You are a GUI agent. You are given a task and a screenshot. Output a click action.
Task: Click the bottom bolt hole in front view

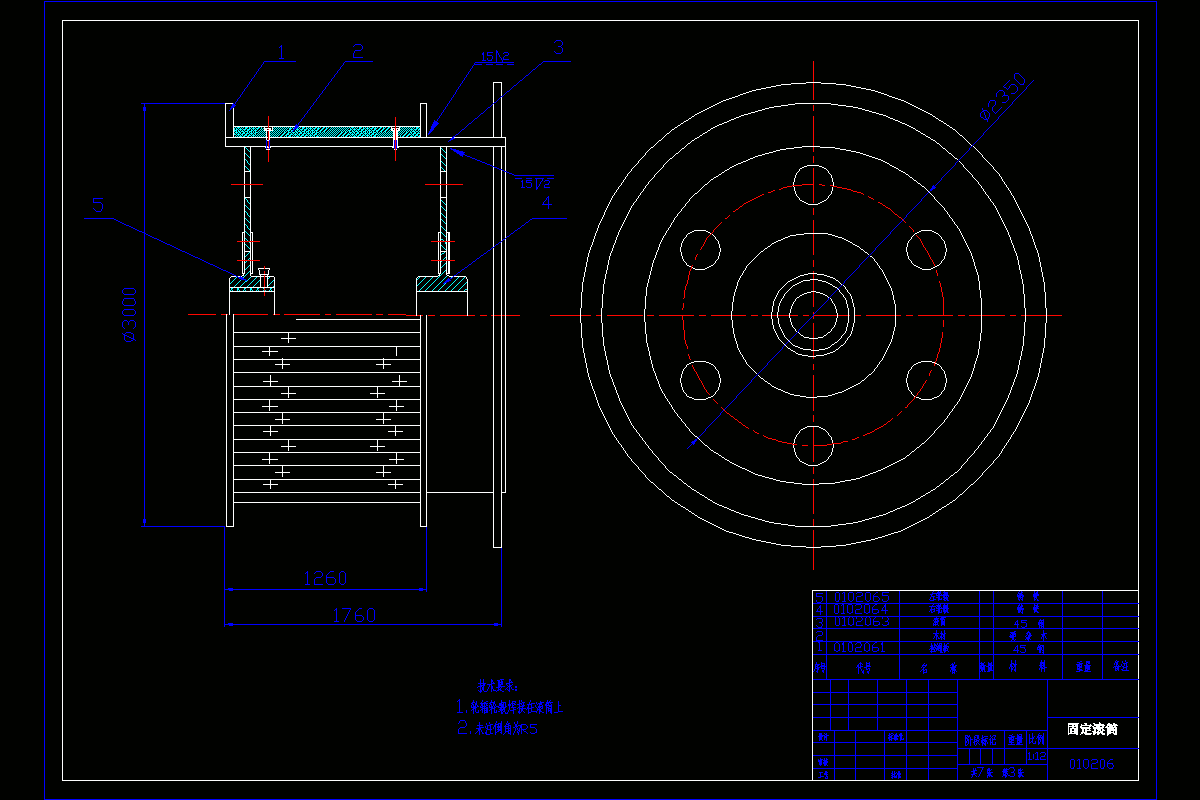[x=813, y=445]
